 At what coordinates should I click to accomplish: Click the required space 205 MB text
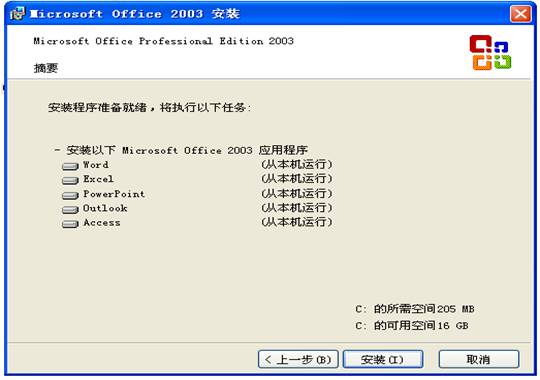pyautogui.click(x=415, y=309)
